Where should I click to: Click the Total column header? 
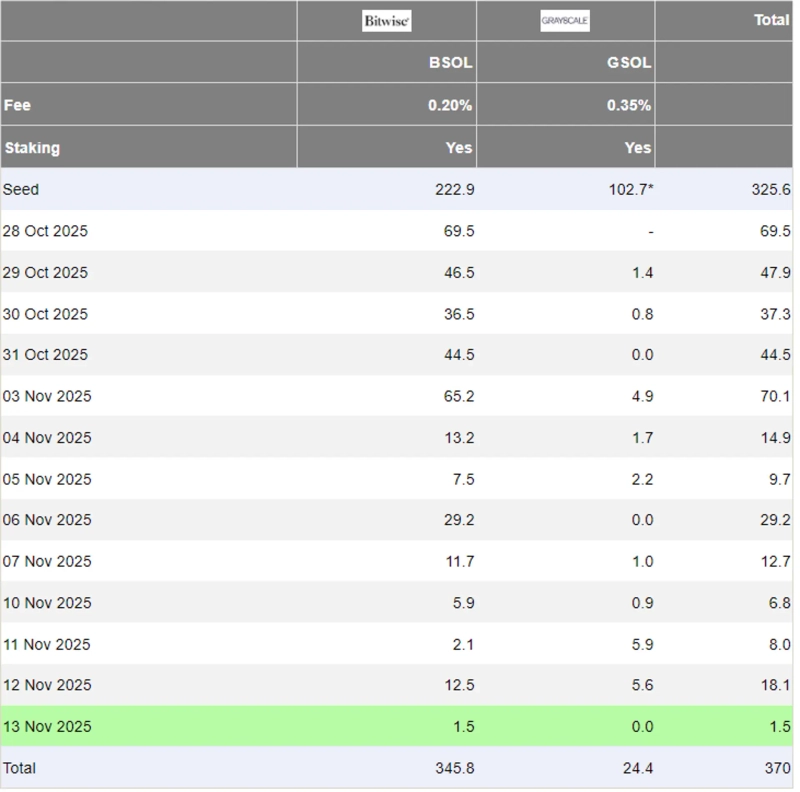(771, 20)
